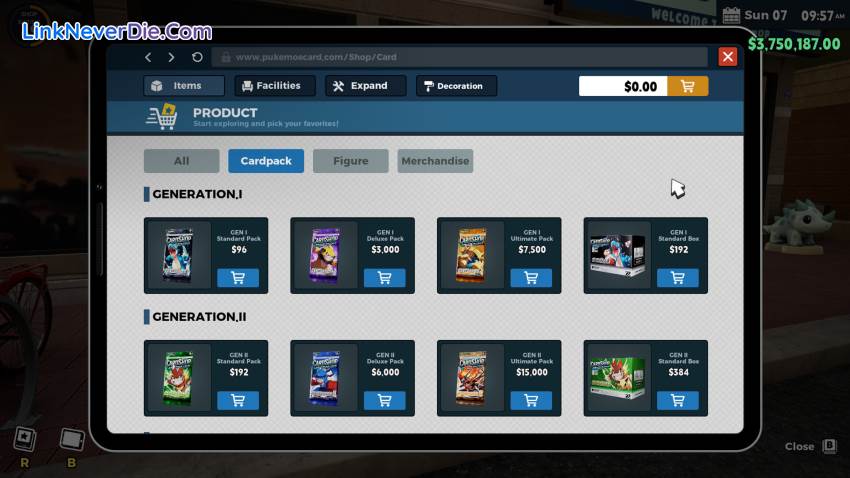This screenshot has width=850, height=478.
Task: Switch to the Facilities section
Action: tap(275, 86)
